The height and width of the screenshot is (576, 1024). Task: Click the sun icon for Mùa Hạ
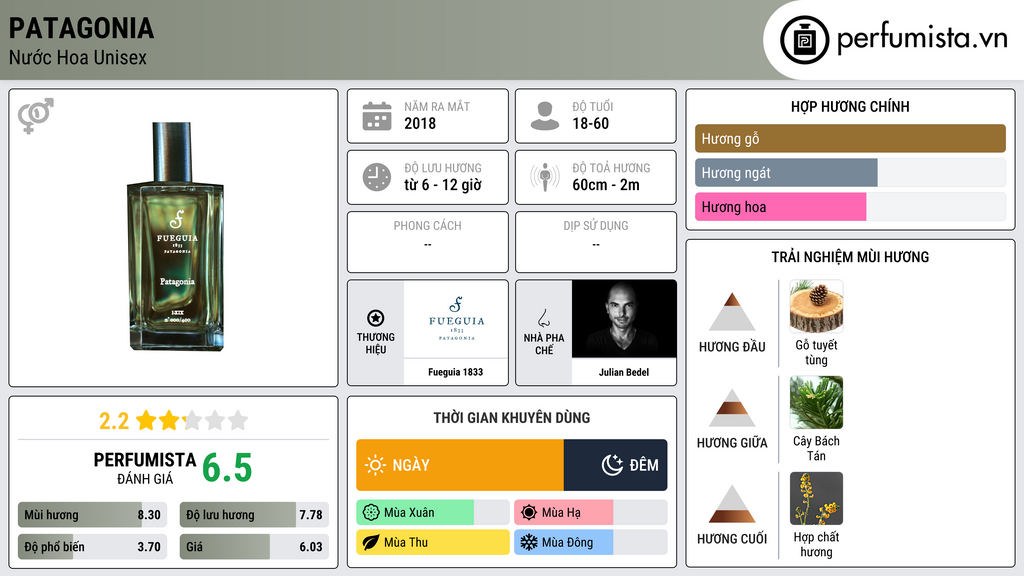click(x=529, y=513)
